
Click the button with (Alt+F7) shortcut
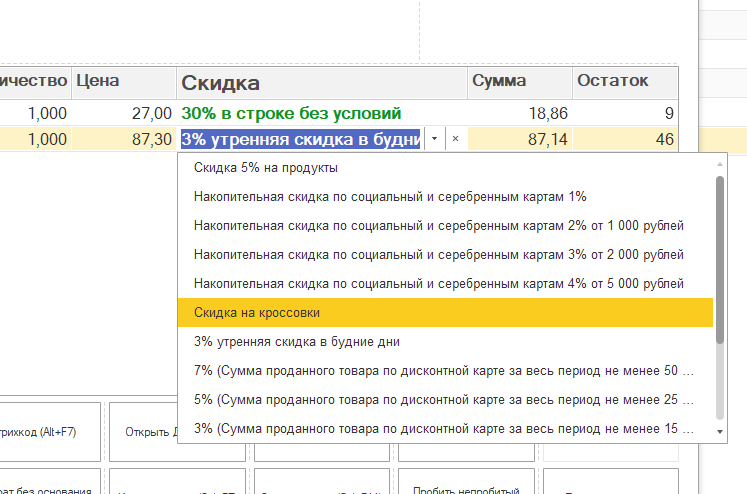pyautogui.click(x=50, y=432)
